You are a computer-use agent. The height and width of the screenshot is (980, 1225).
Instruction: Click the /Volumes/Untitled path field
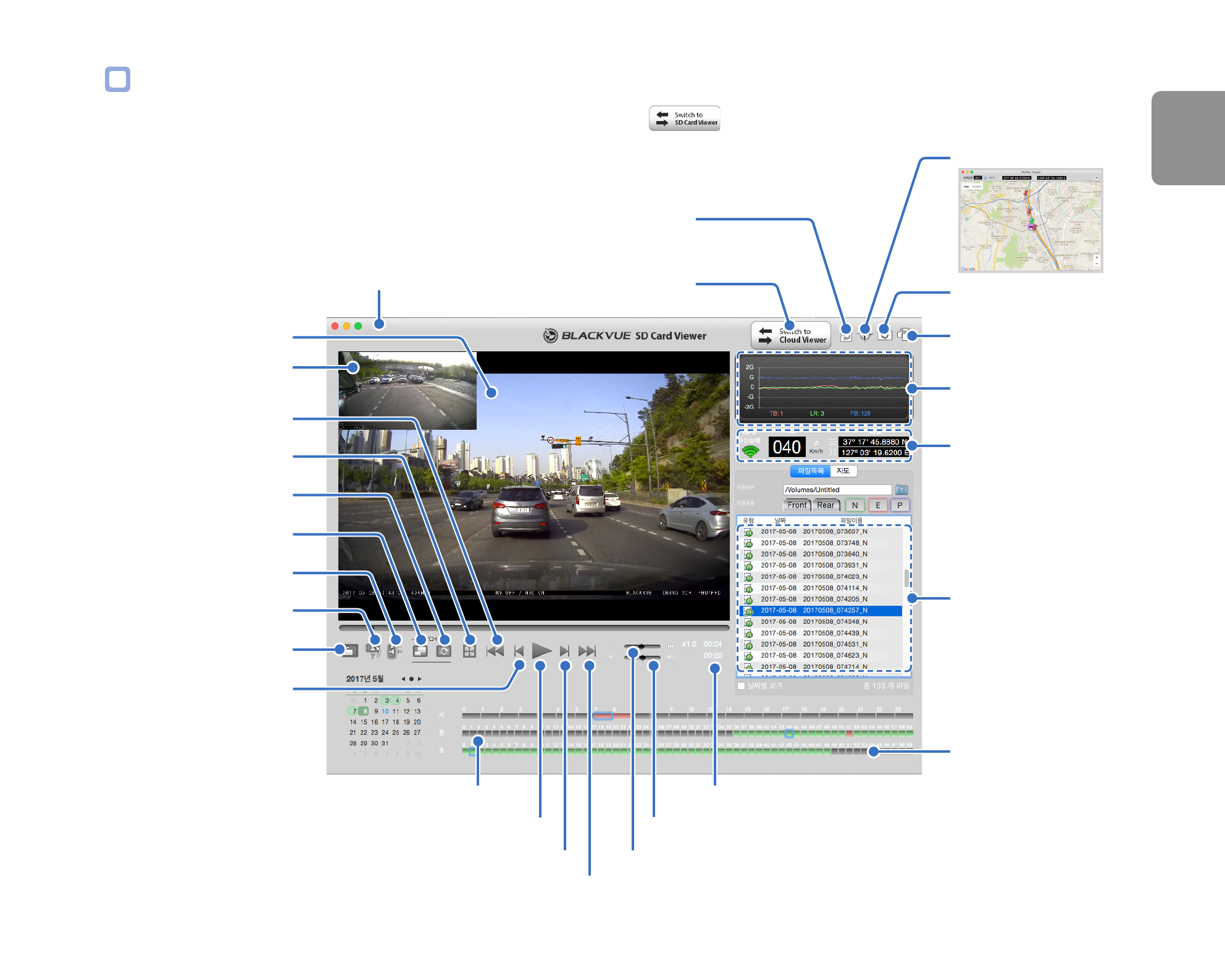[x=837, y=490]
